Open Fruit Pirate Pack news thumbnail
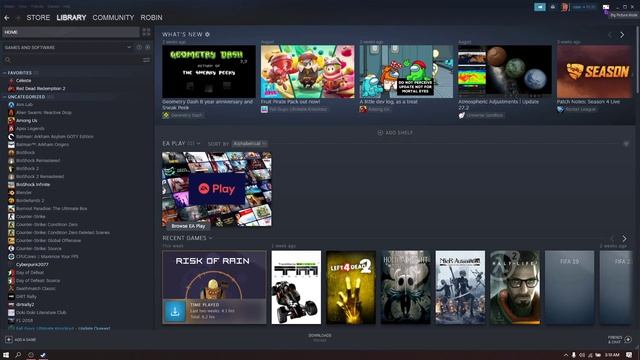Screen dimensions: 640x360 308,71
